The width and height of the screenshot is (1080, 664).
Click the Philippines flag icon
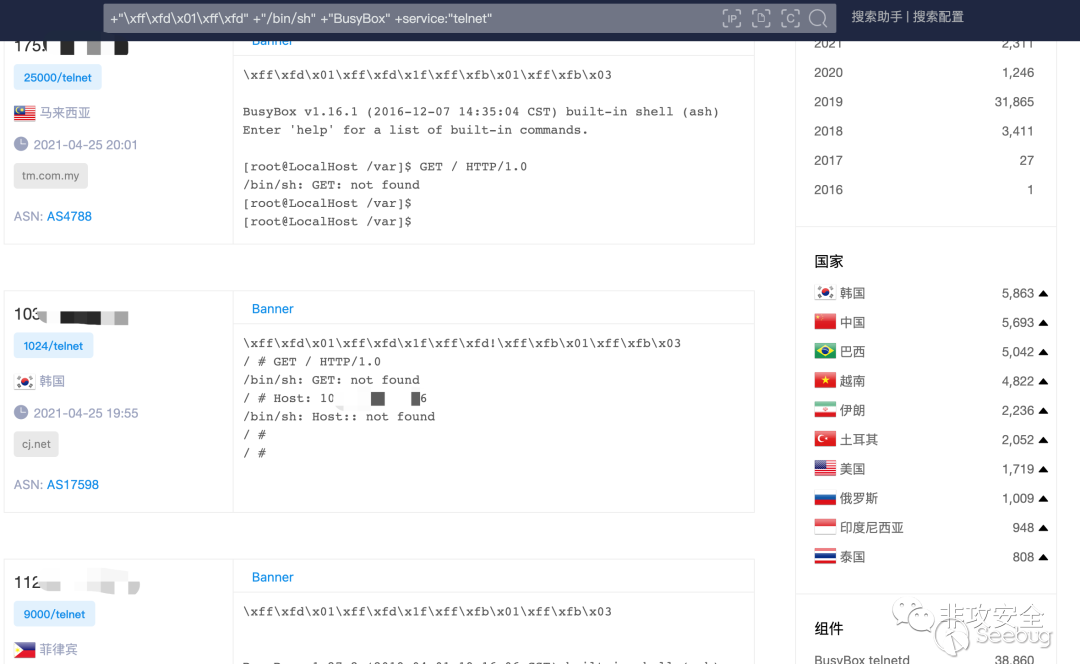click(x=25, y=650)
